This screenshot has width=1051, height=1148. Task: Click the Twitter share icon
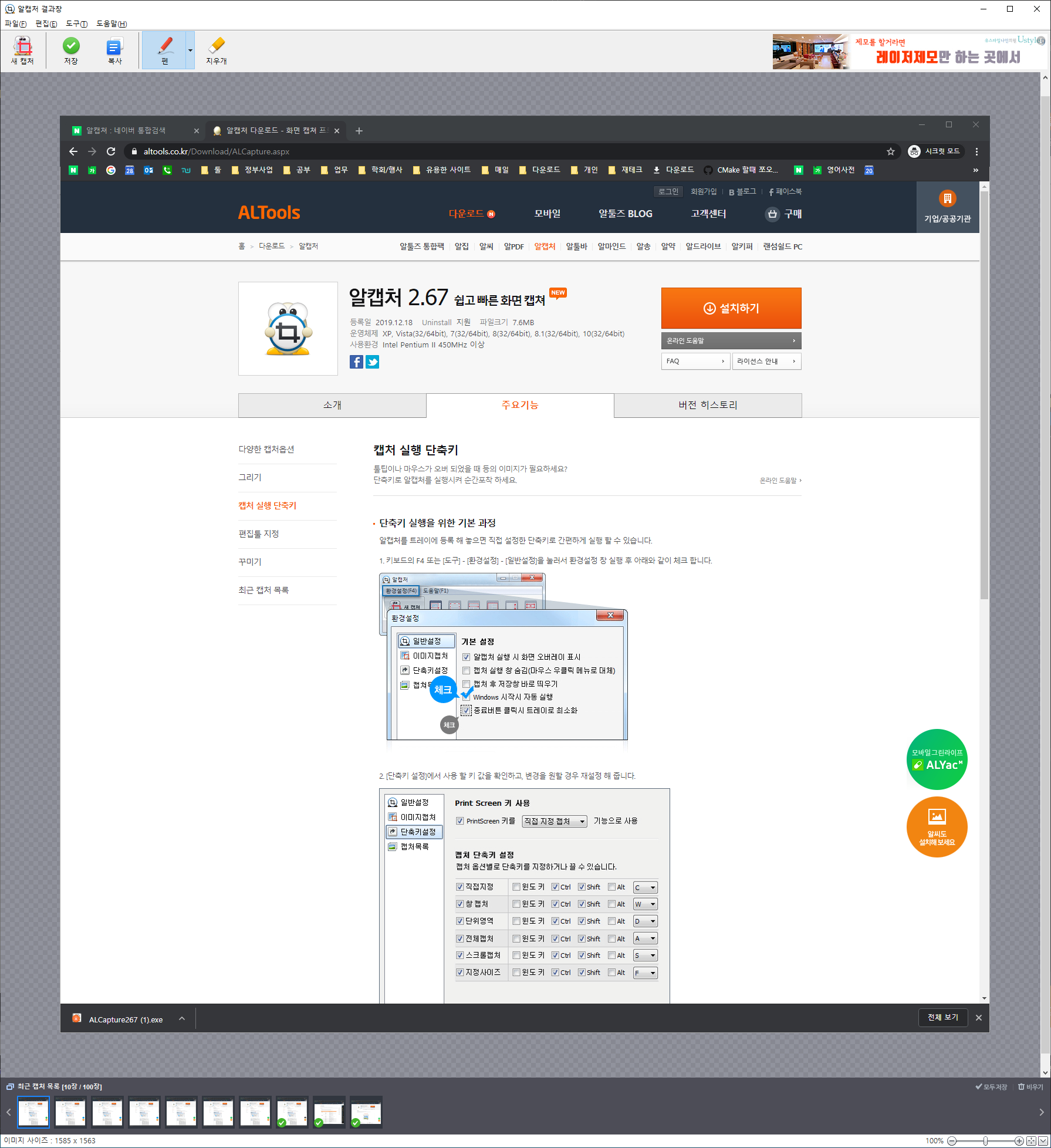coord(372,362)
